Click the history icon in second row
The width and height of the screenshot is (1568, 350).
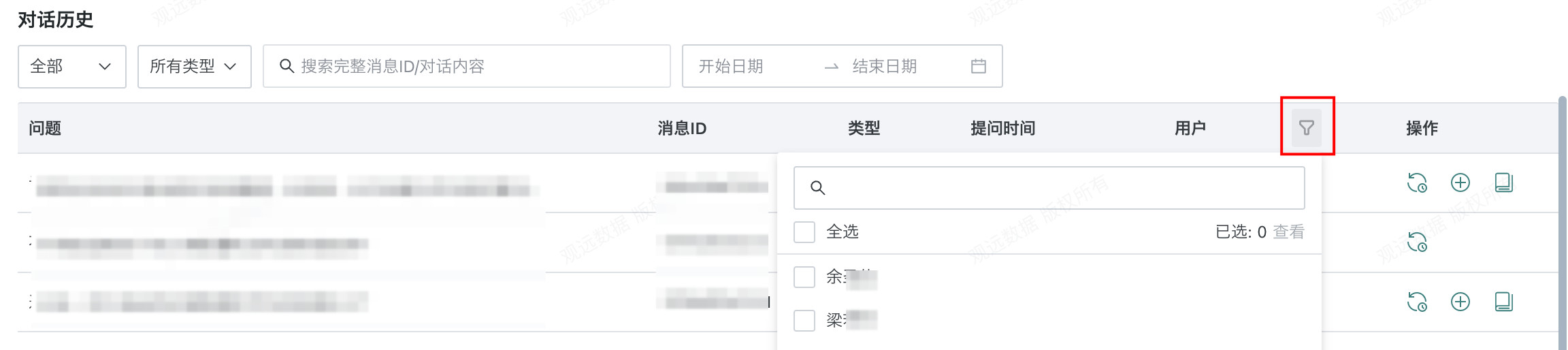tap(1417, 242)
